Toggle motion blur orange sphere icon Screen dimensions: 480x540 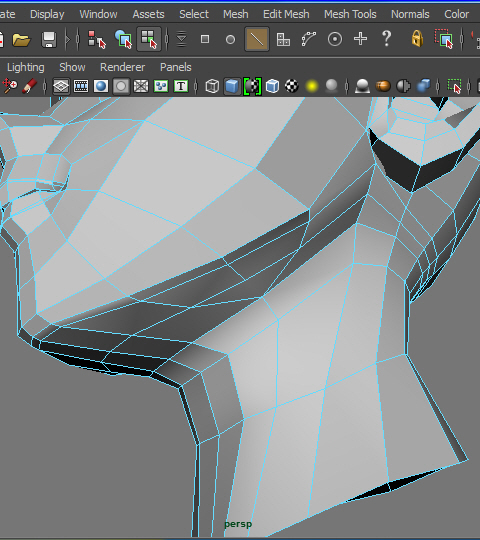click(x=383, y=86)
